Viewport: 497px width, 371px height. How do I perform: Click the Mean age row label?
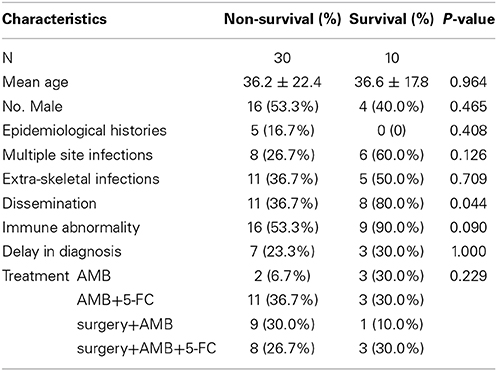(x=35, y=82)
